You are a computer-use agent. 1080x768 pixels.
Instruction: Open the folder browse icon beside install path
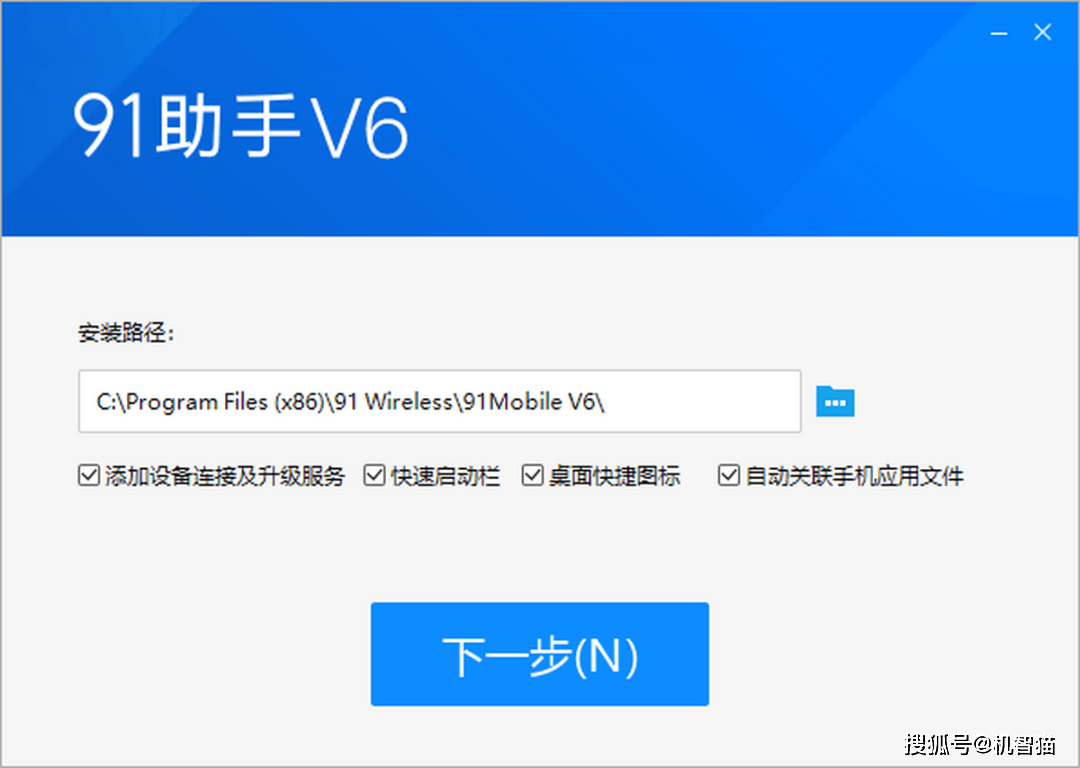pos(835,402)
